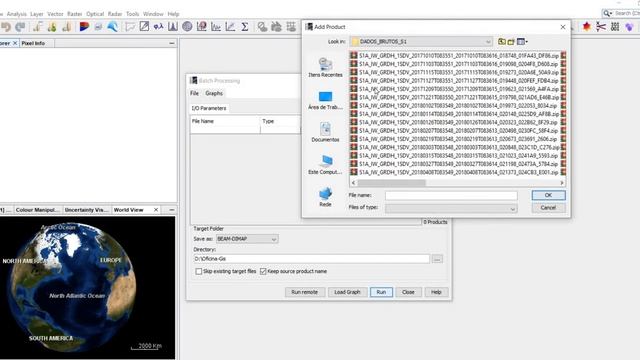Click the blue wave icon in the toolbar

click(113, 27)
